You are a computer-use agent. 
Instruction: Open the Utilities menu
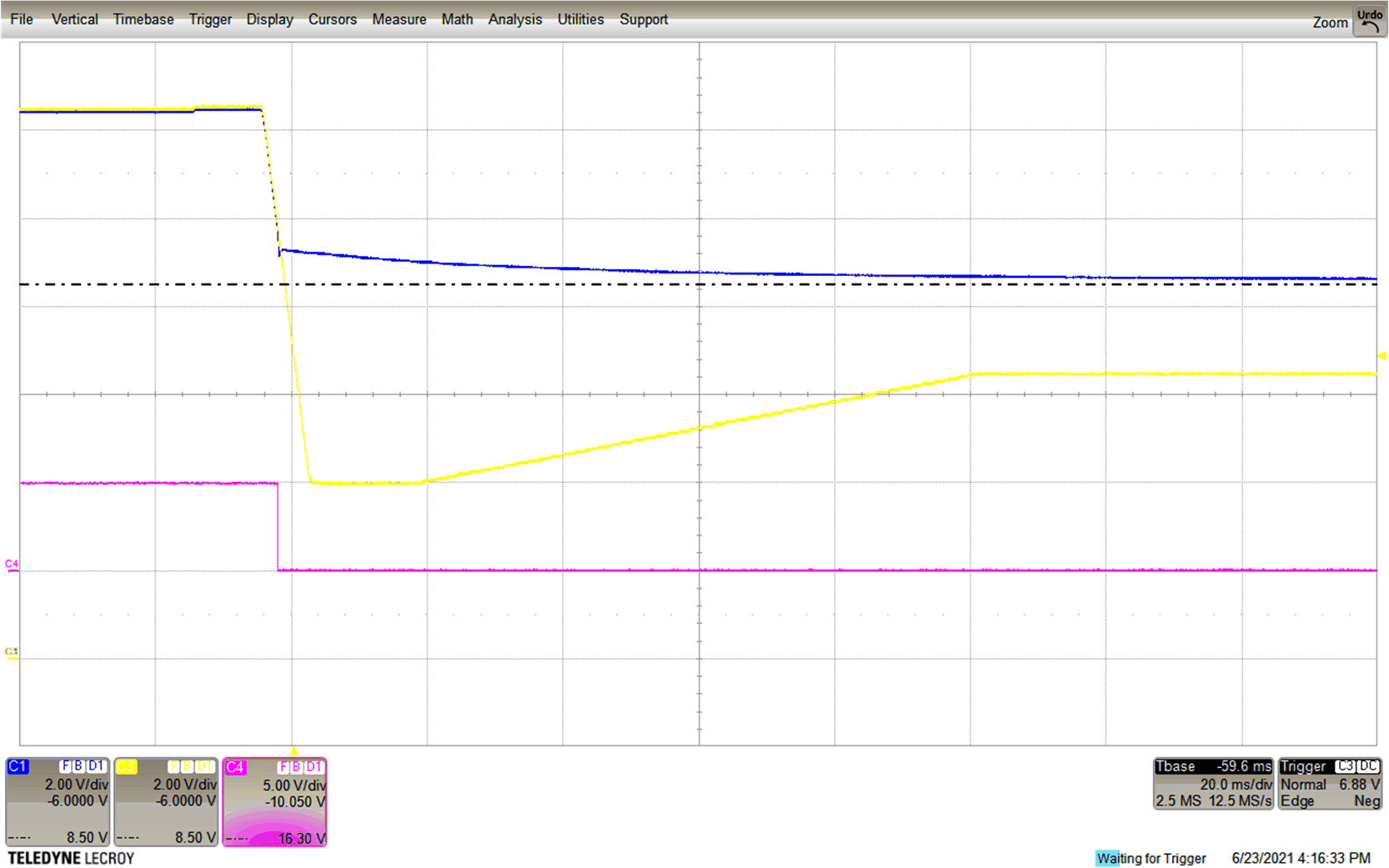(580, 19)
